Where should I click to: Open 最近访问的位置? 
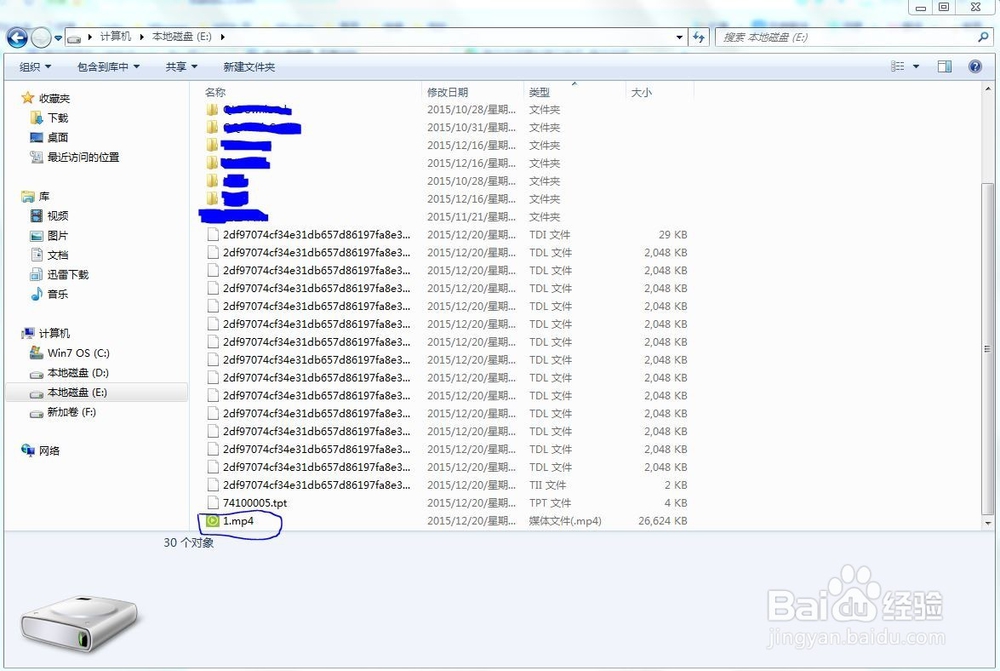[x=83, y=157]
